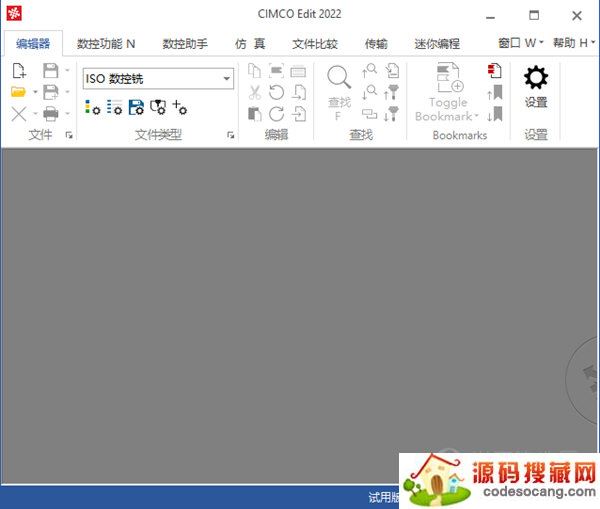The height and width of the screenshot is (509, 600).
Task: Click the large 查找 F magnifier button
Action: pyautogui.click(x=339, y=92)
